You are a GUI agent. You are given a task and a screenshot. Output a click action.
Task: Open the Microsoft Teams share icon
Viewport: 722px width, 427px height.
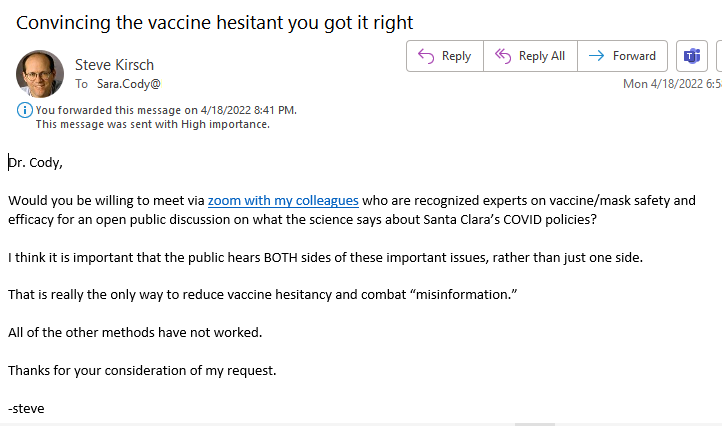pos(692,56)
